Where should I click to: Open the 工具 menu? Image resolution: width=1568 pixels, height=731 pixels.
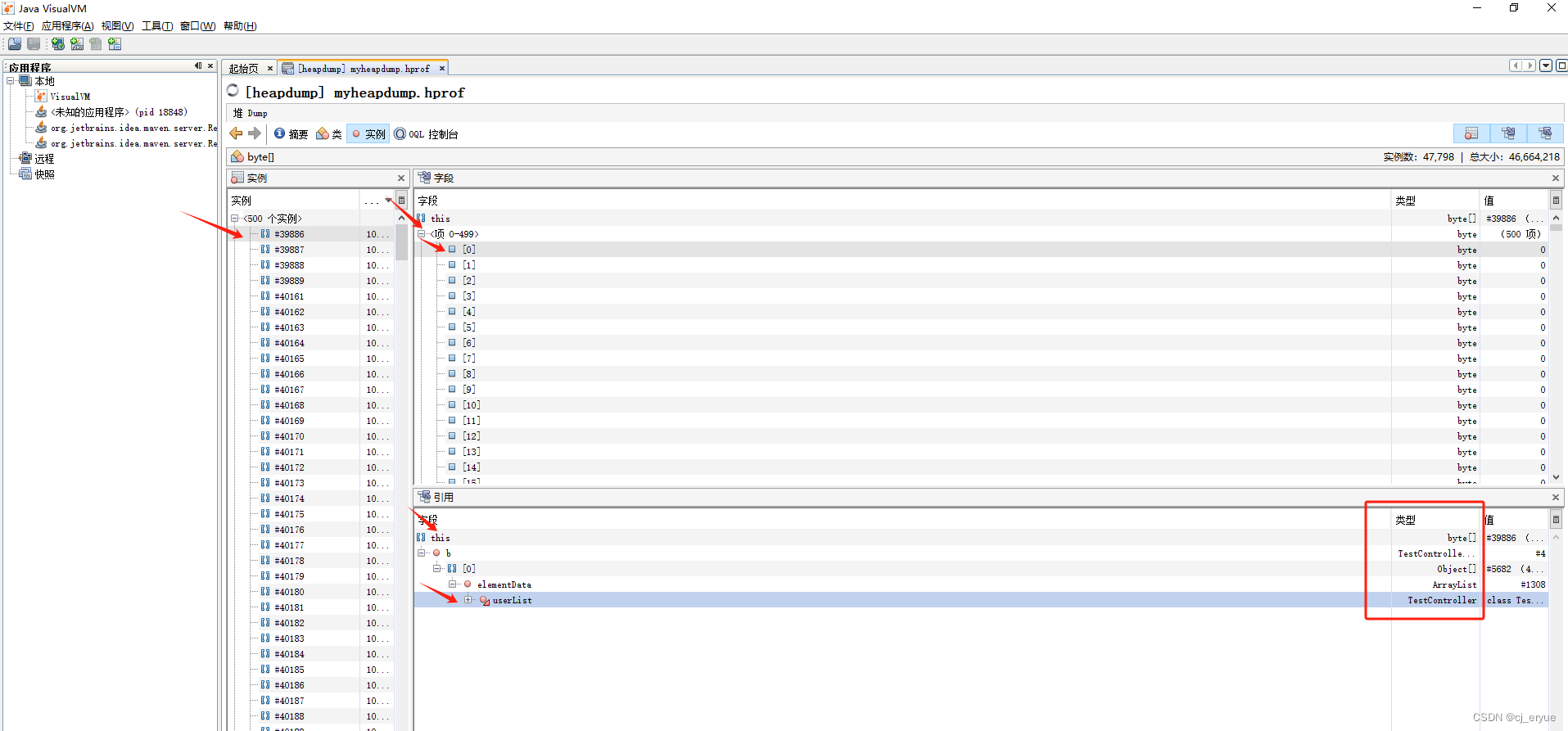[157, 26]
